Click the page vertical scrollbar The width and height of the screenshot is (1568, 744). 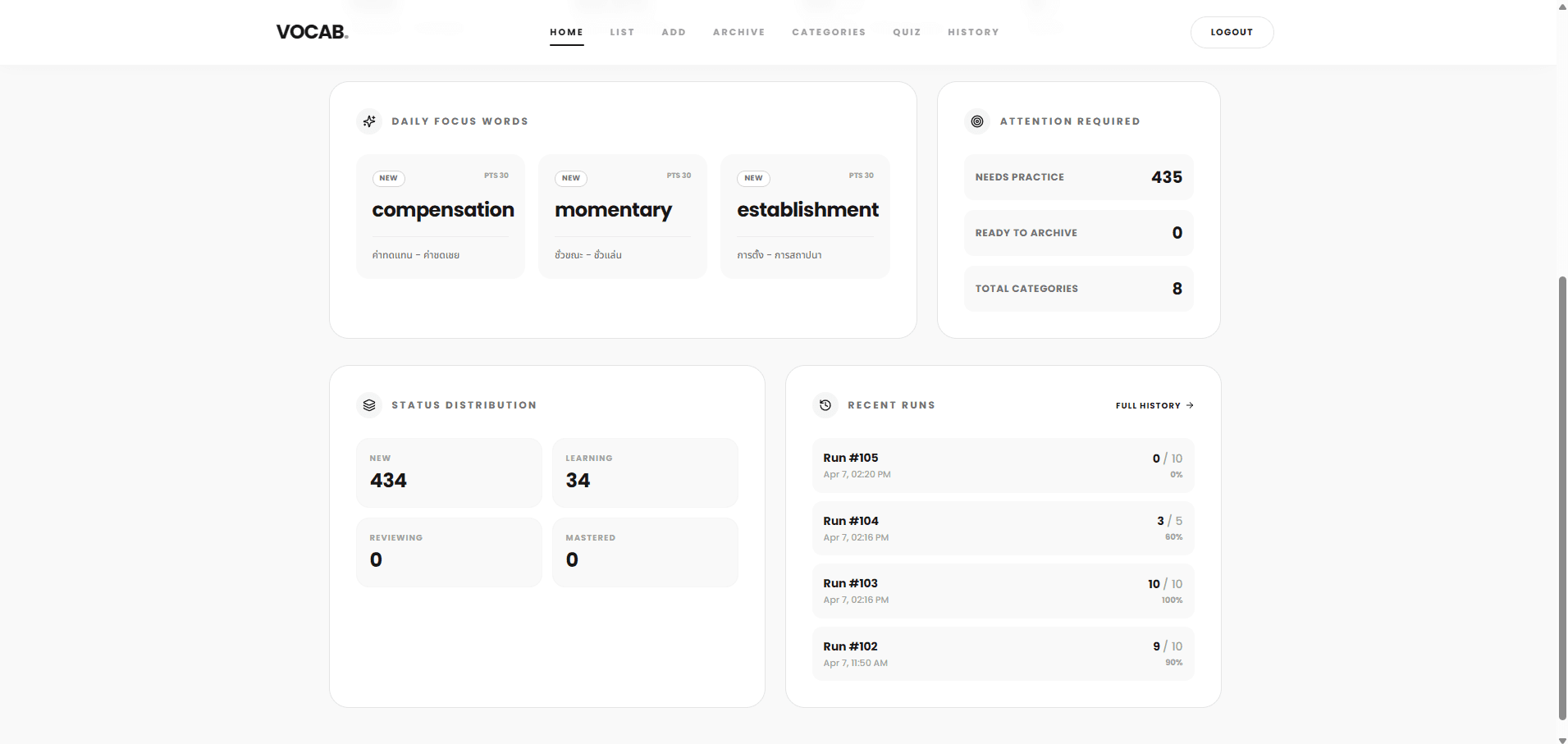tap(1562, 492)
